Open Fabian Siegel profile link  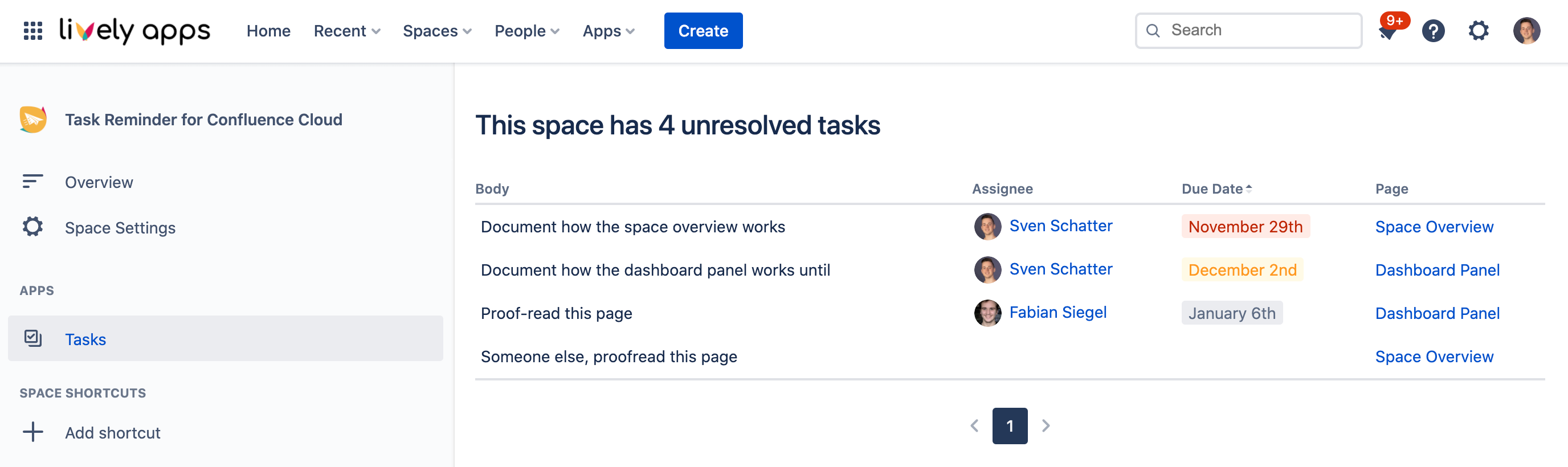[x=1058, y=312]
